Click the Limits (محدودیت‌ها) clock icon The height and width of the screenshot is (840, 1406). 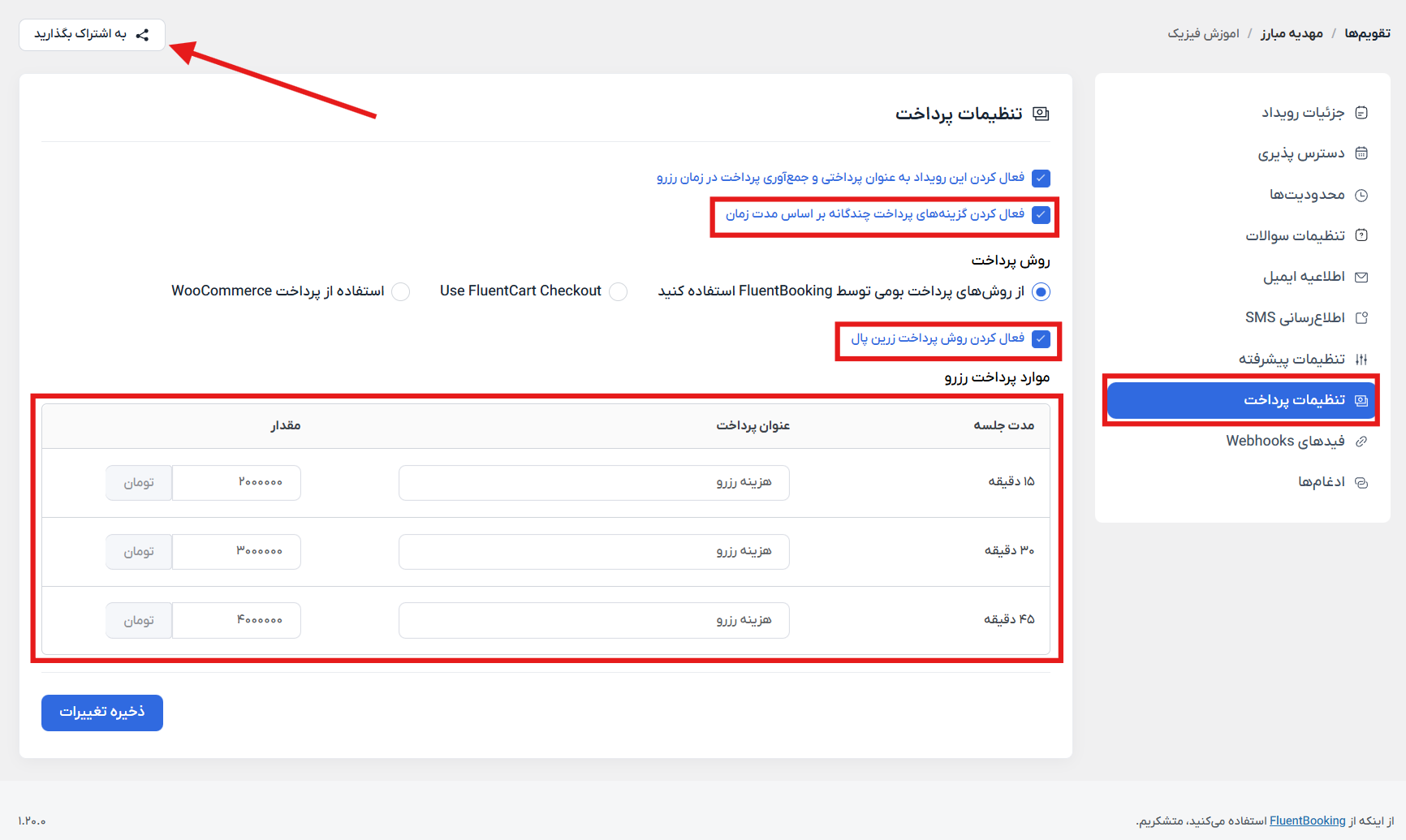tap(1361, 195)
